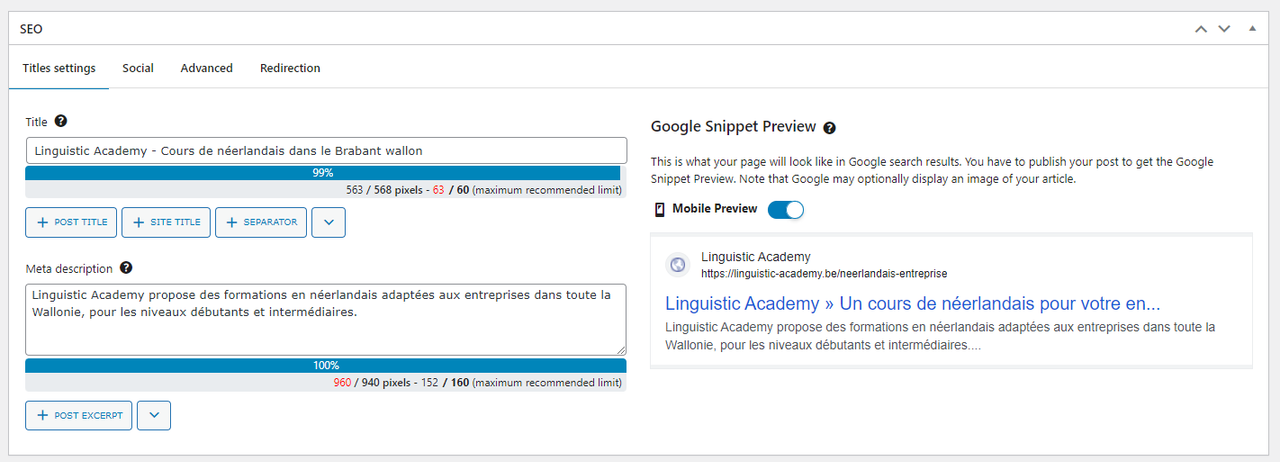Open the Advanced tab

point(206,68)
